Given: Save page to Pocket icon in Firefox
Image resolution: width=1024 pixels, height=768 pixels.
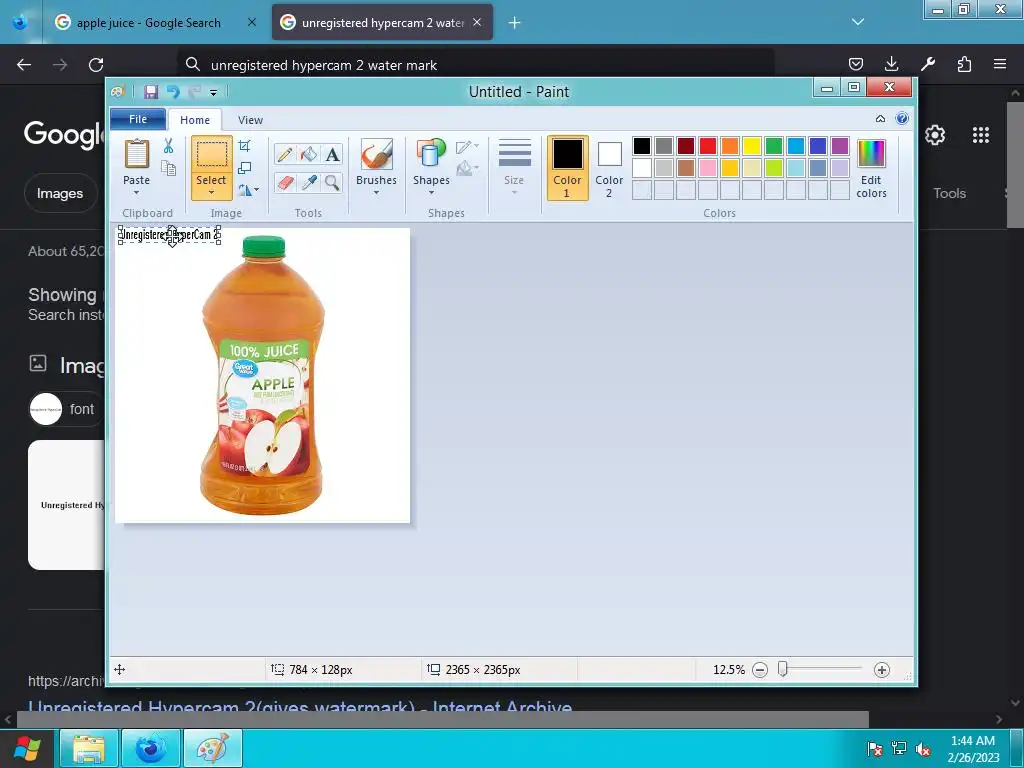Looking at the screenshot, I should 856,64.
